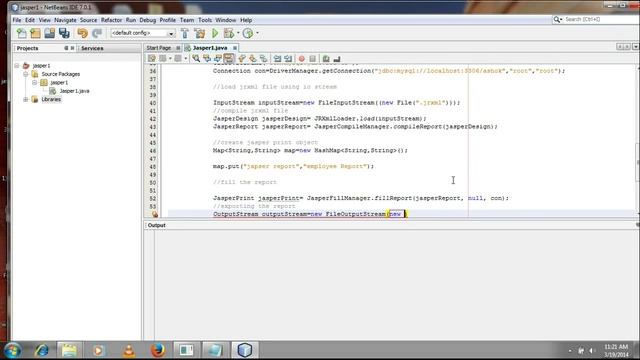Click the Redo arrow icon

(97, 33)
